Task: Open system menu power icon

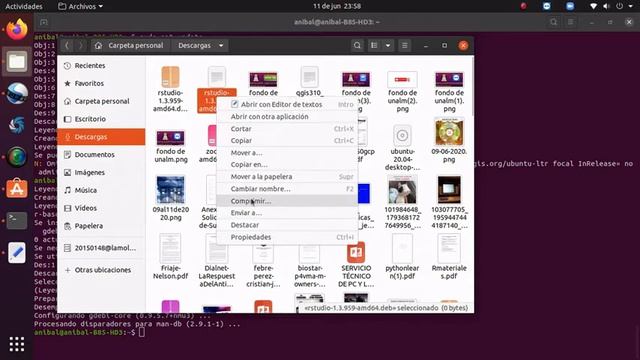Action: (620, 6)
